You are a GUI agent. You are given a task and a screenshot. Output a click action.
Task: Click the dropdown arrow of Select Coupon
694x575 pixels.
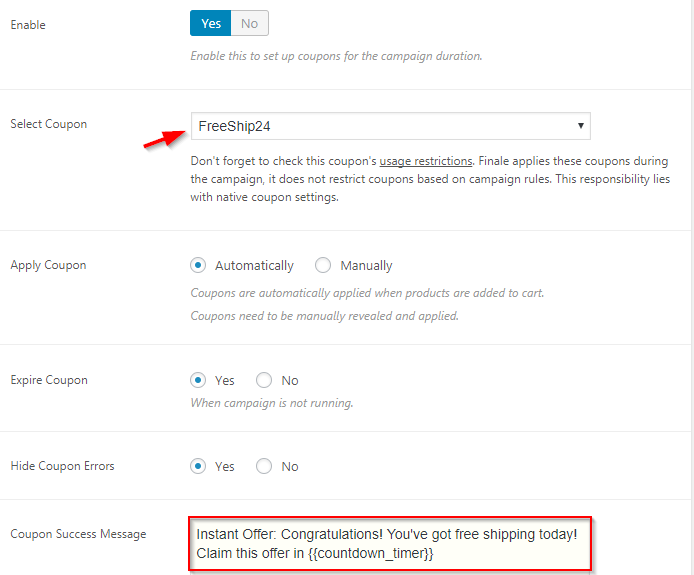pyautogui.click(x=580, y=126)
